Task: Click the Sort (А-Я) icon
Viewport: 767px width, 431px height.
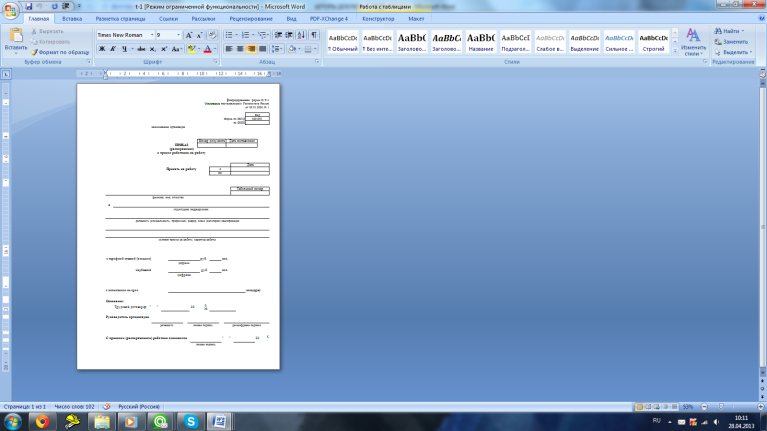Action: (x=301, y=35)
